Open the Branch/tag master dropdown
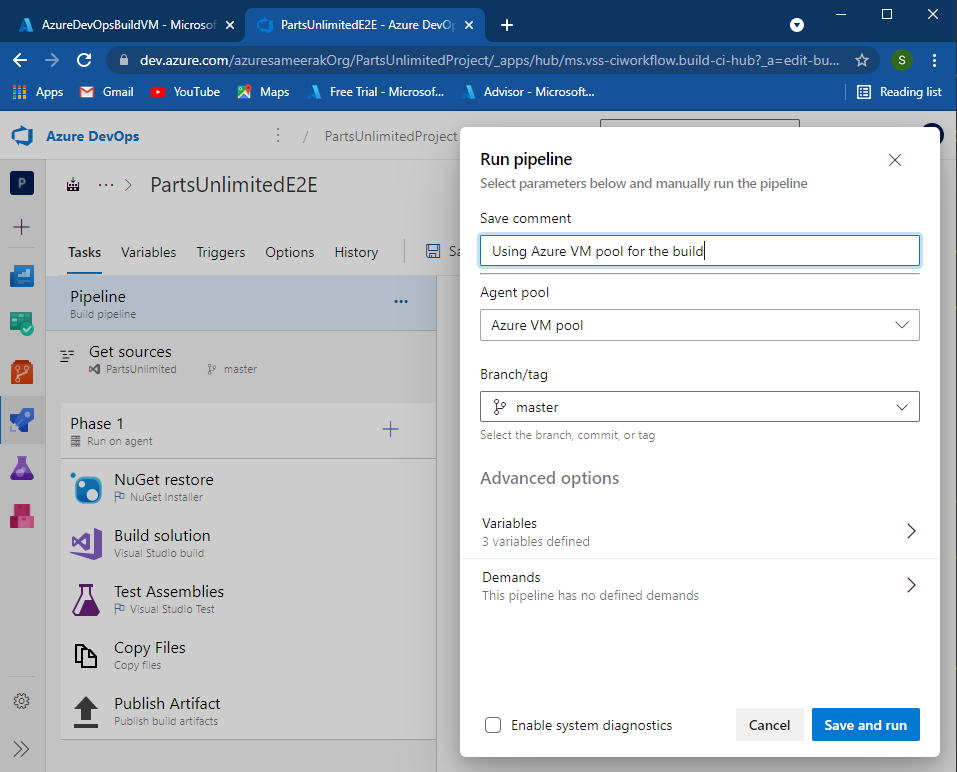The image size is (957, 772). (x=699, y=407)
